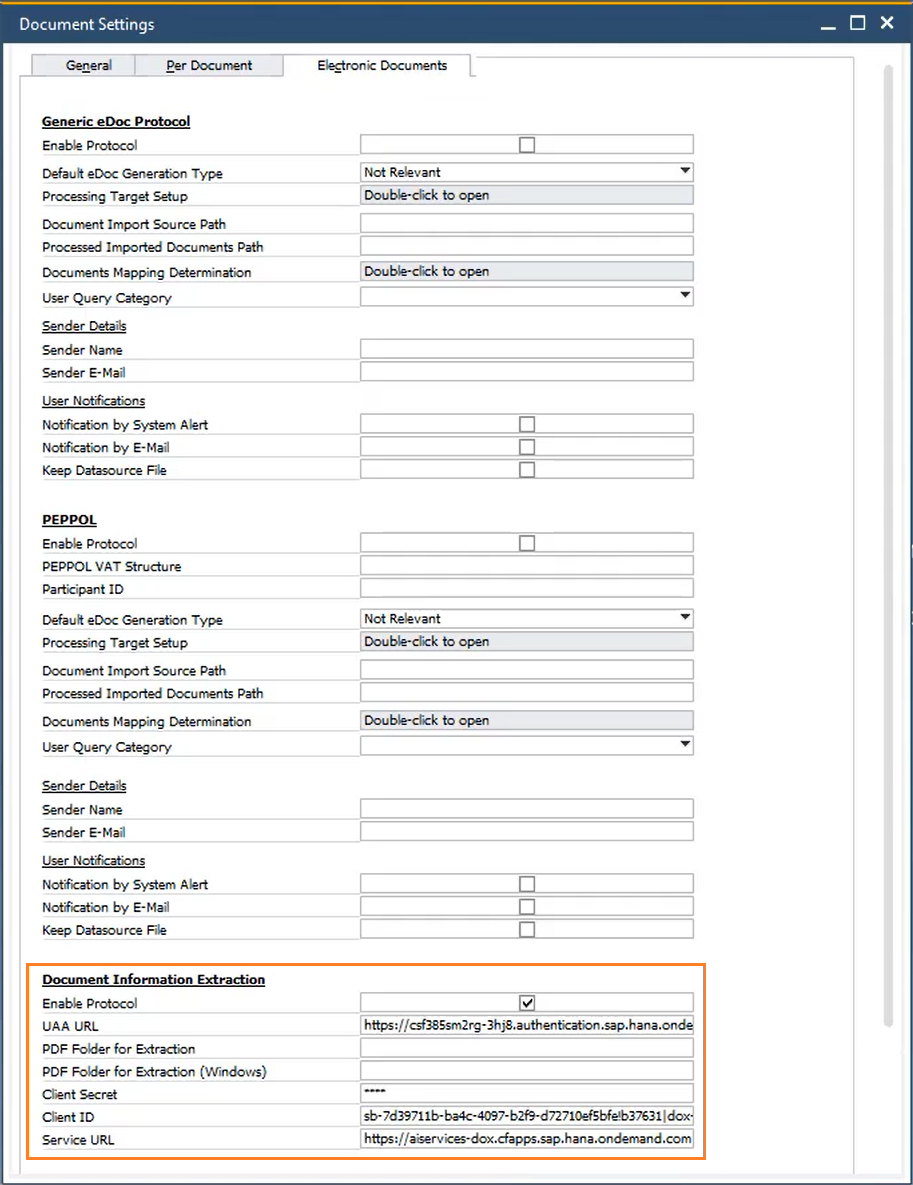Click into the Client Secret field

[x=526, y=1093]
